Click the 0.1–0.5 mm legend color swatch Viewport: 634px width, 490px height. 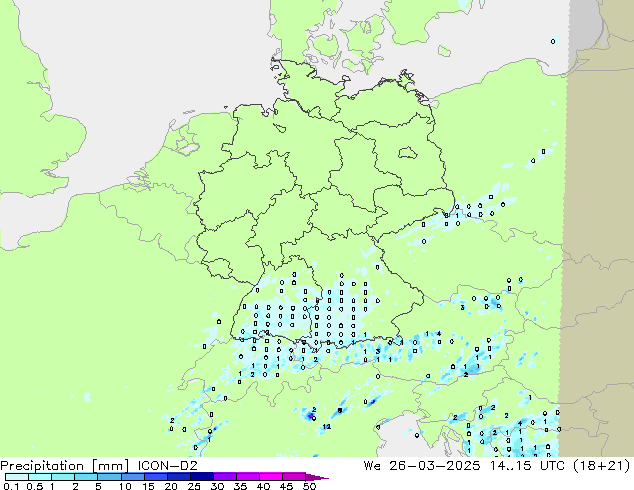17,477
